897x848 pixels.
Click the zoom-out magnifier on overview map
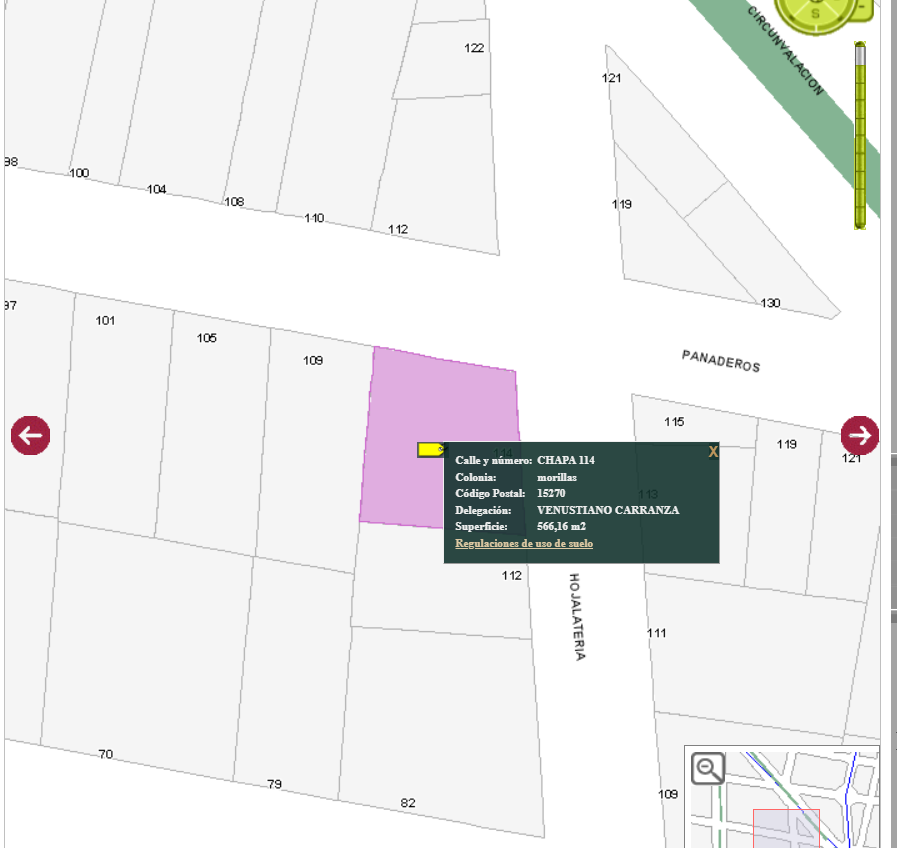click(x=708, y=769)
